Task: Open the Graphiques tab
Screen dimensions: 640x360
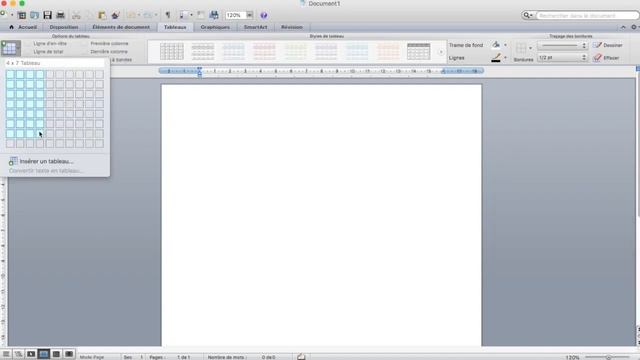Action: coord(215,27)
